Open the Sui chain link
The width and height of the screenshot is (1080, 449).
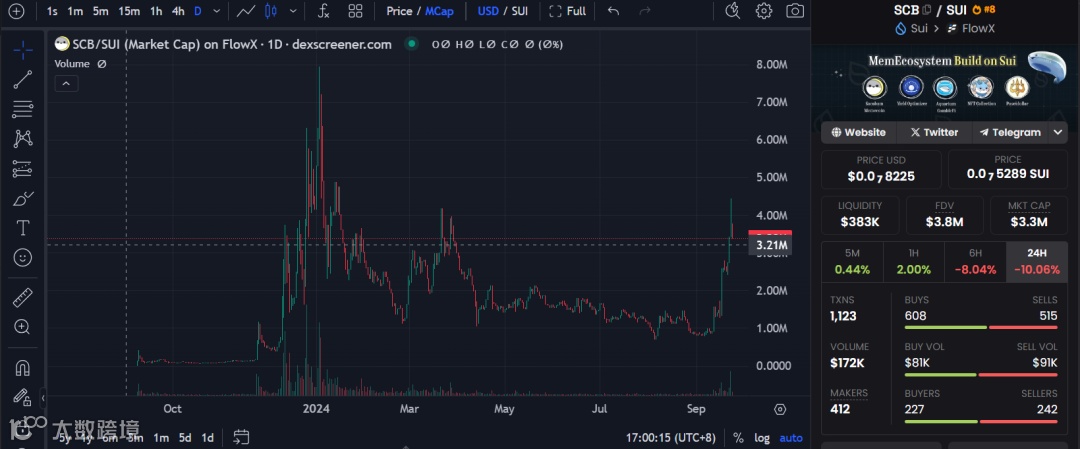pos(911,28)
